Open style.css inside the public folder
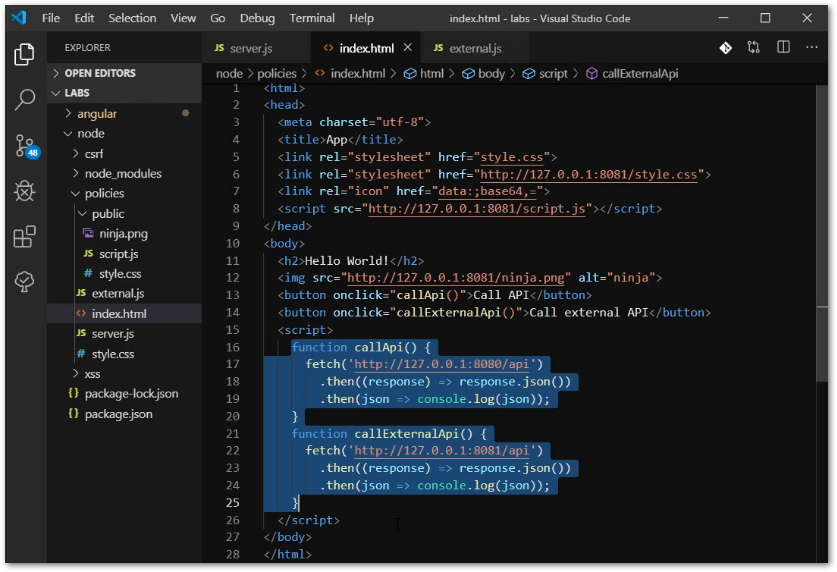The width and height of the screenshot is (837, 572). tap(124, 274)
